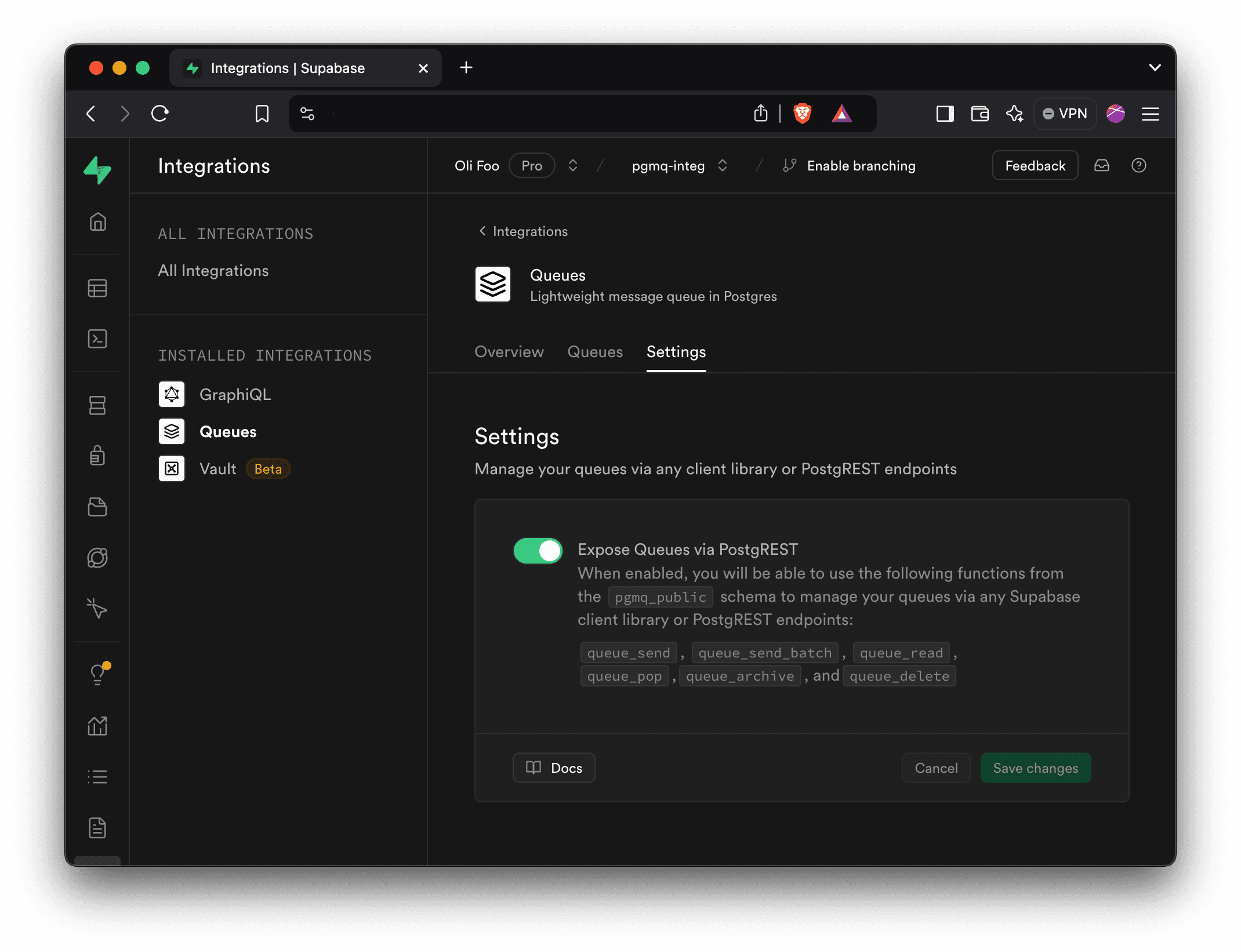Open the browser menu hamburger icon

[1151, 114]
